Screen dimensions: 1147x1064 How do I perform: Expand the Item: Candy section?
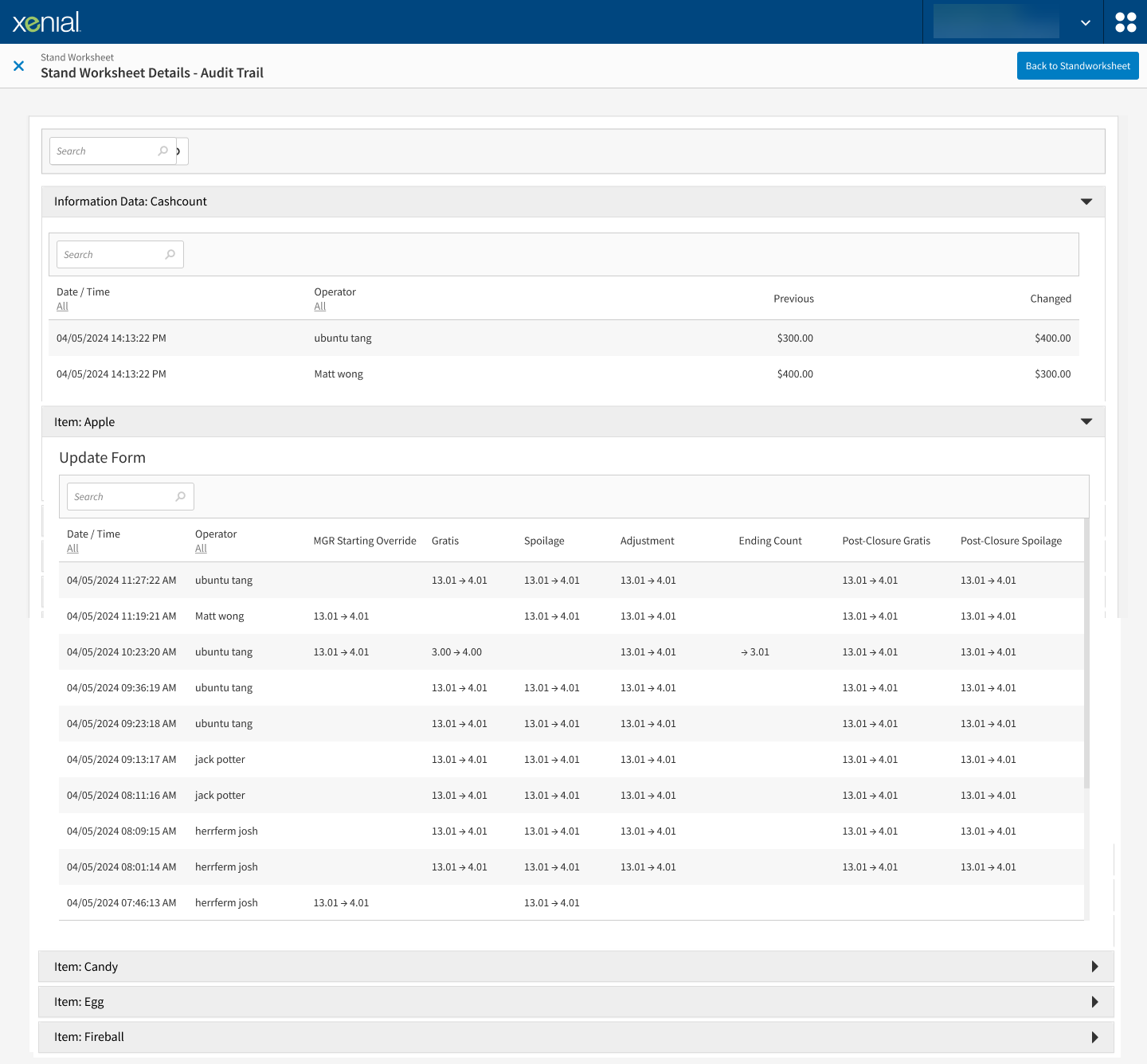point(1095,966)
